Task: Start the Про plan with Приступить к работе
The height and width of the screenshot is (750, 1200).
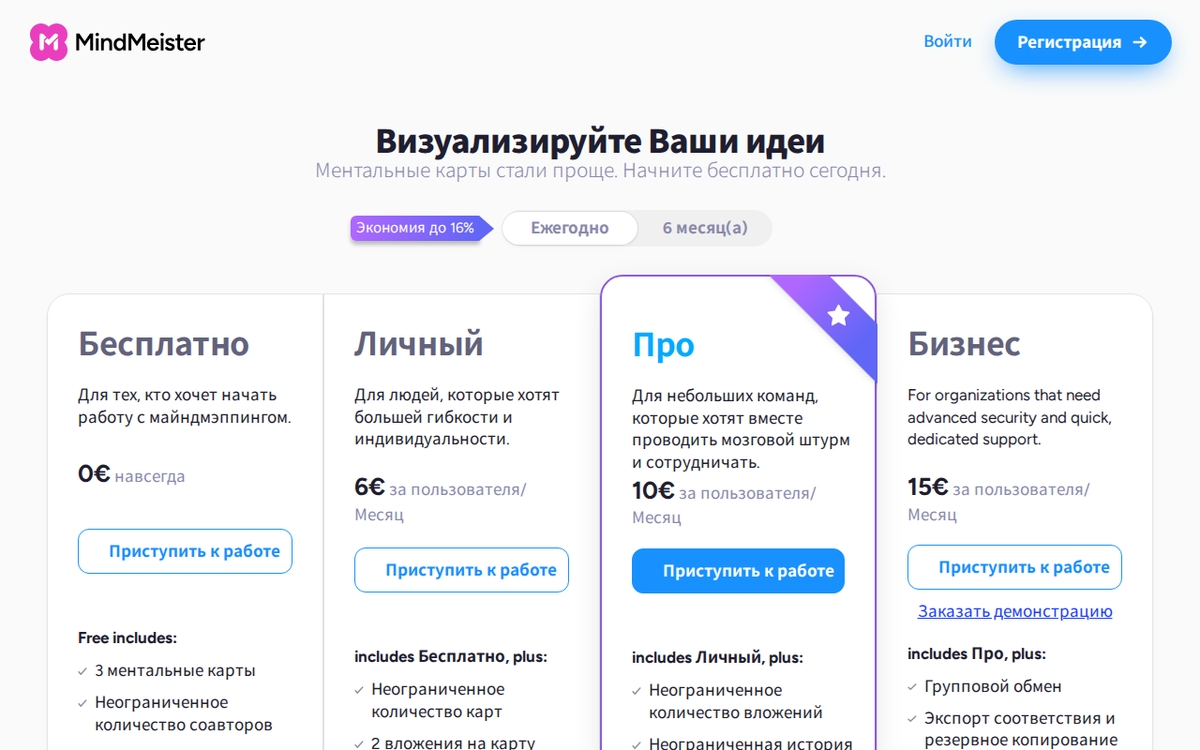Action: pos(738,571)
